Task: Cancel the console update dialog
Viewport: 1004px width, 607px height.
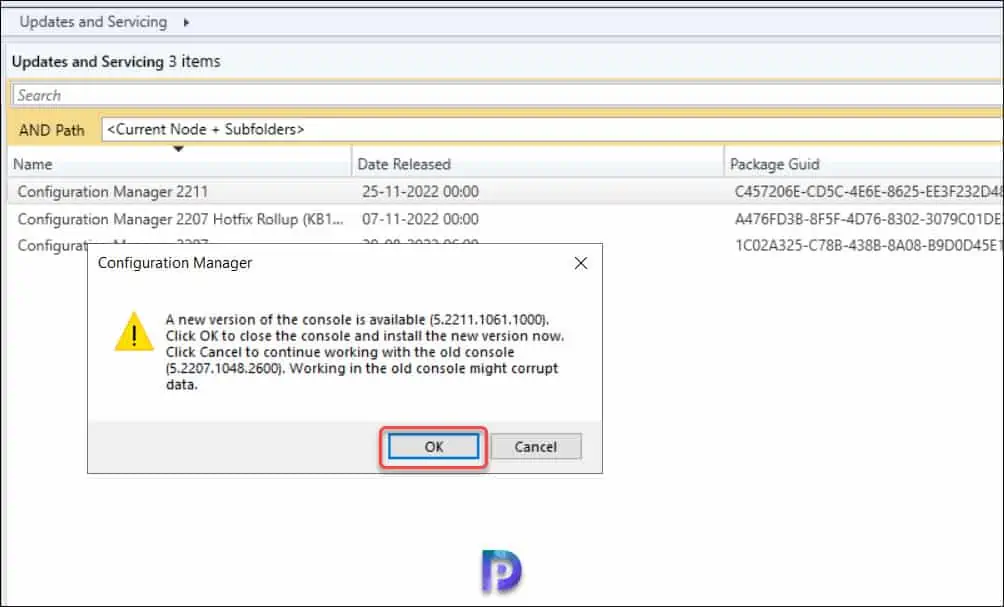Action: click(536, 446)
